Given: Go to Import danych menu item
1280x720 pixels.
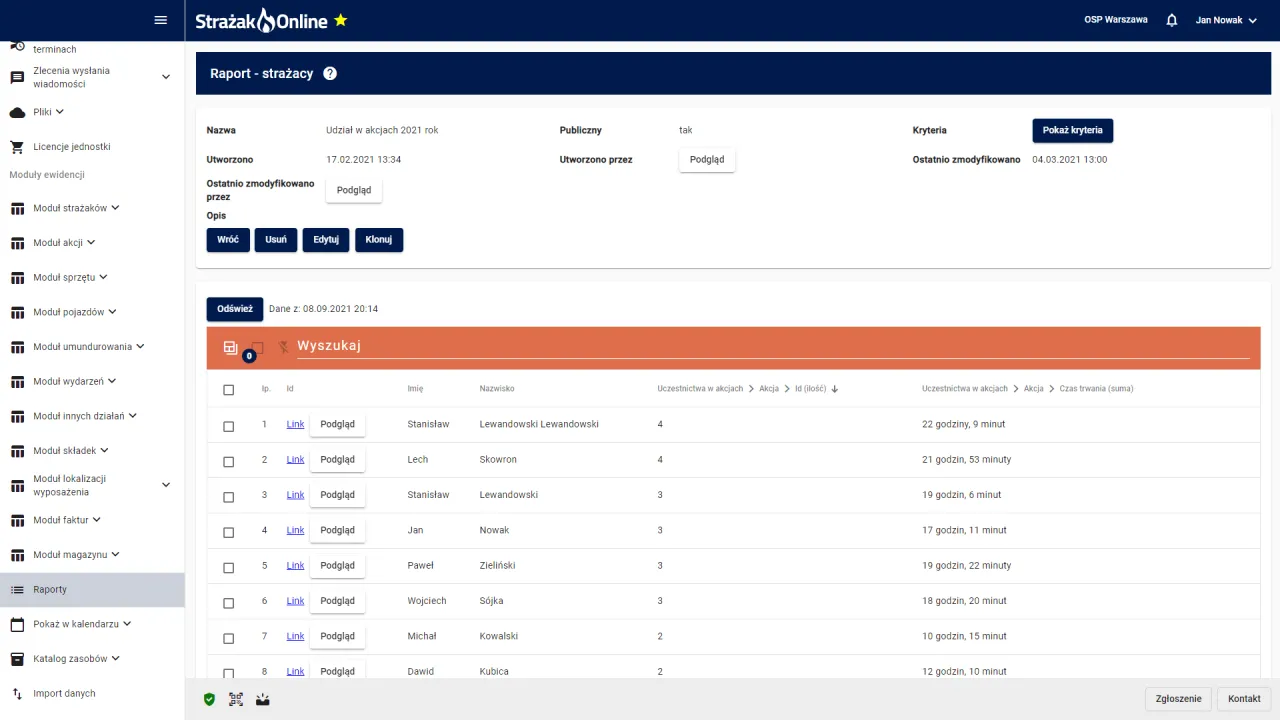Looking at the screenshot, I should click(x=64, y=694).
